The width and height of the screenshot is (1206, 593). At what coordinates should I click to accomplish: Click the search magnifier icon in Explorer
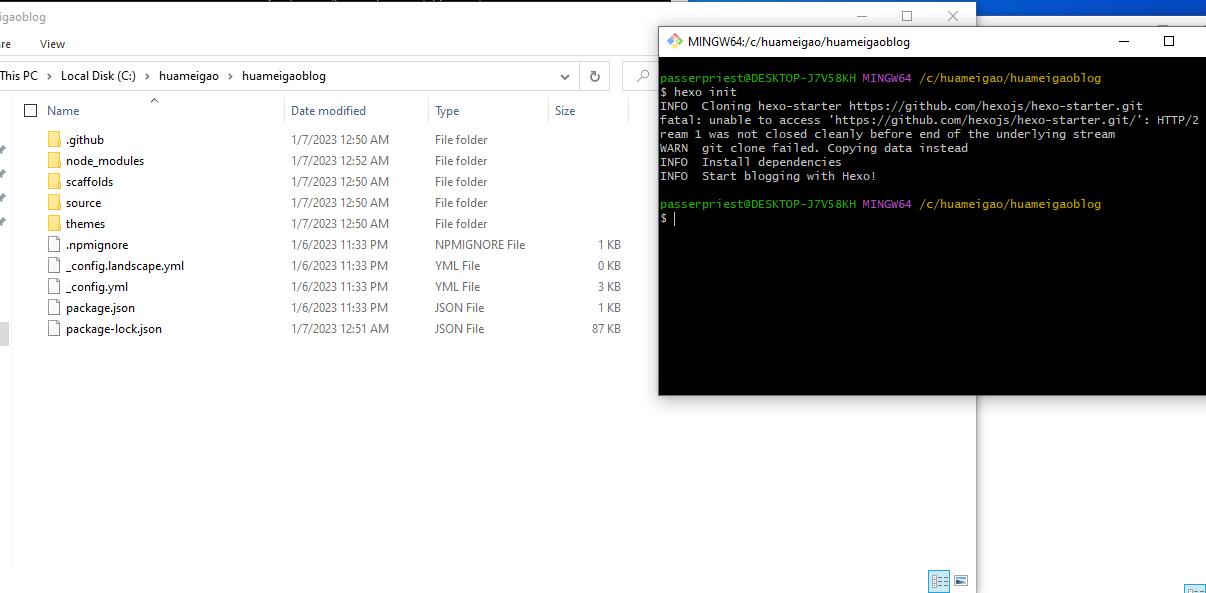[x=642, y=76]
